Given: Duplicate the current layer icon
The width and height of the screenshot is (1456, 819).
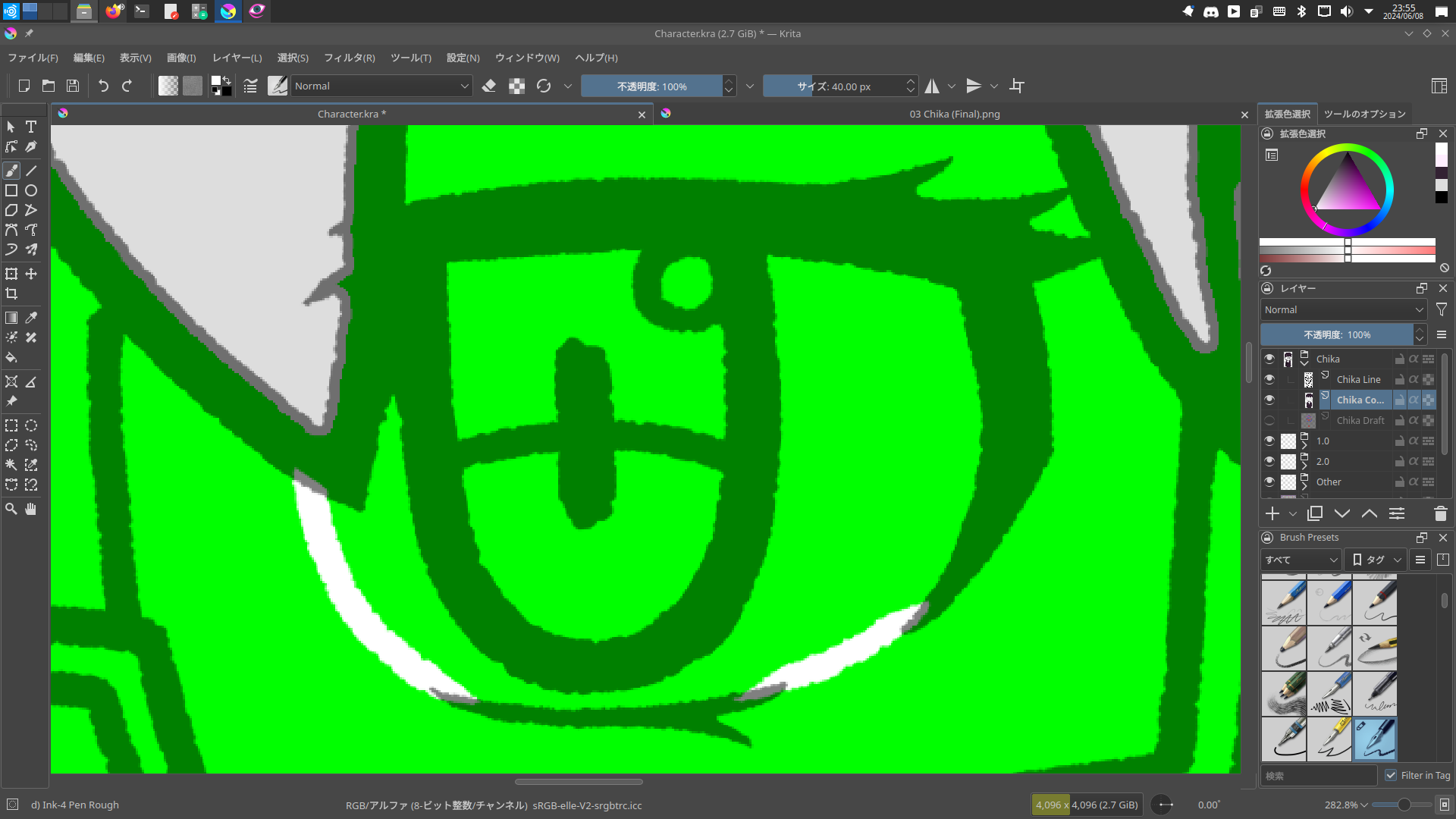Looking at the screenshot, I should point(1315,513).
